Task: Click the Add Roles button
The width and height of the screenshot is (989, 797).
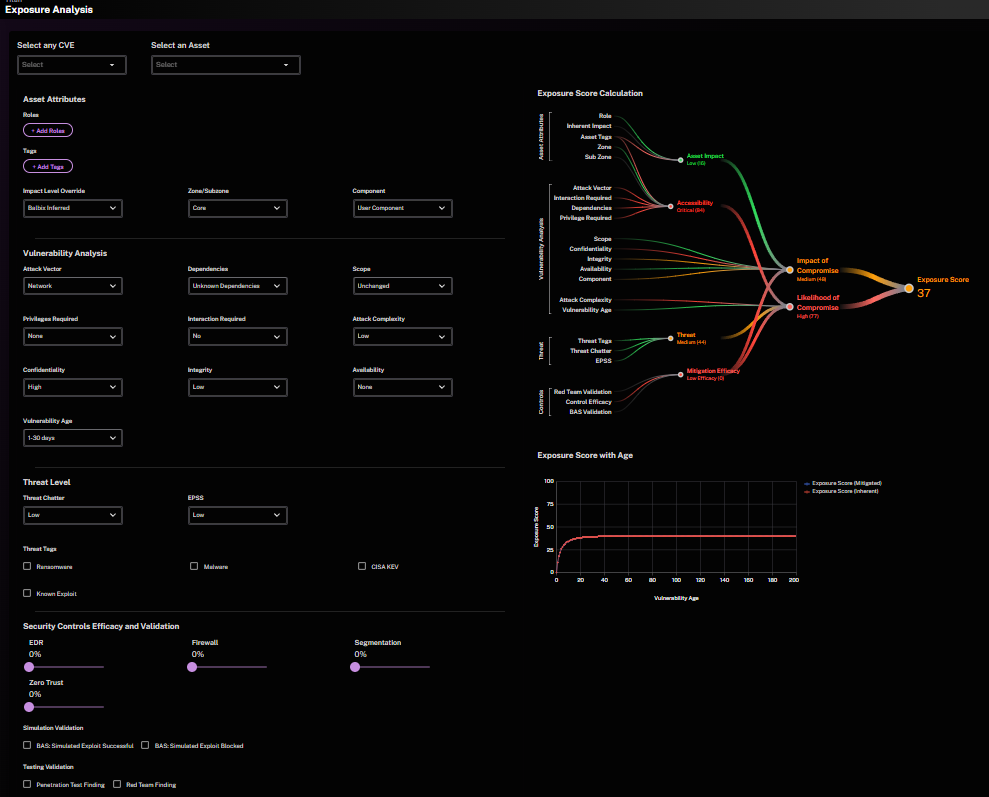Action: pos(48,131)
